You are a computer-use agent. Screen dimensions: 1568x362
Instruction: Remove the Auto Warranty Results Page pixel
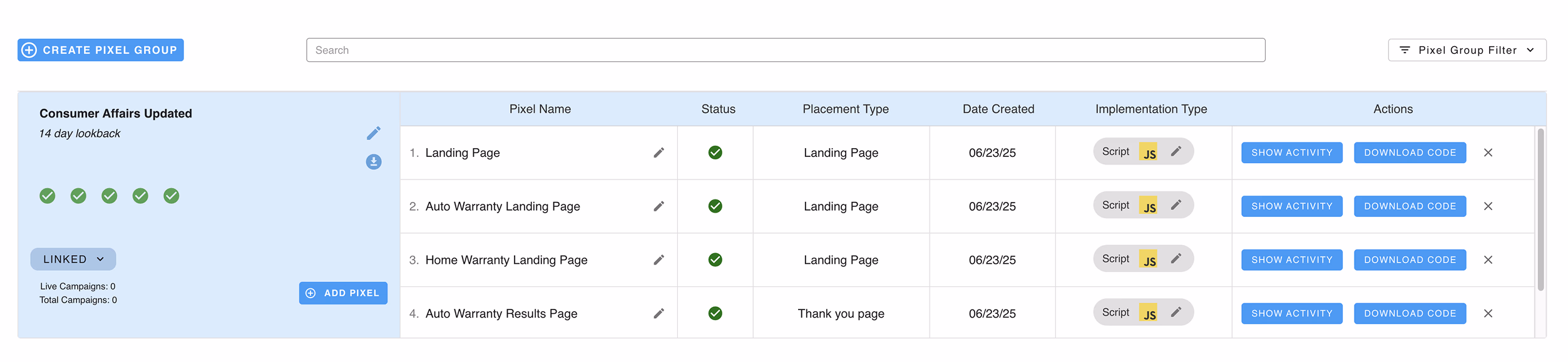pyautogui.click(x=1489, y=314)
